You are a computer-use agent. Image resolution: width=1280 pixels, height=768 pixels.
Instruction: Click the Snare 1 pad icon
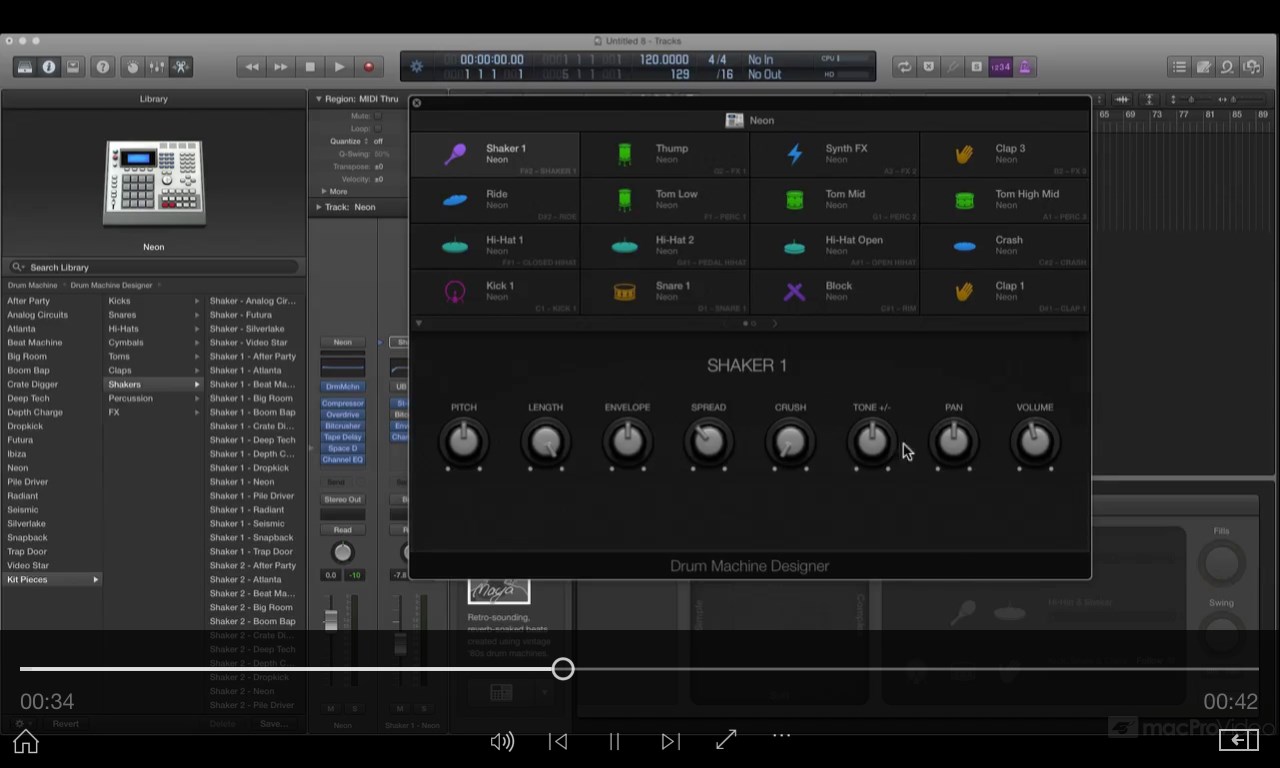[x=624, y=291]
